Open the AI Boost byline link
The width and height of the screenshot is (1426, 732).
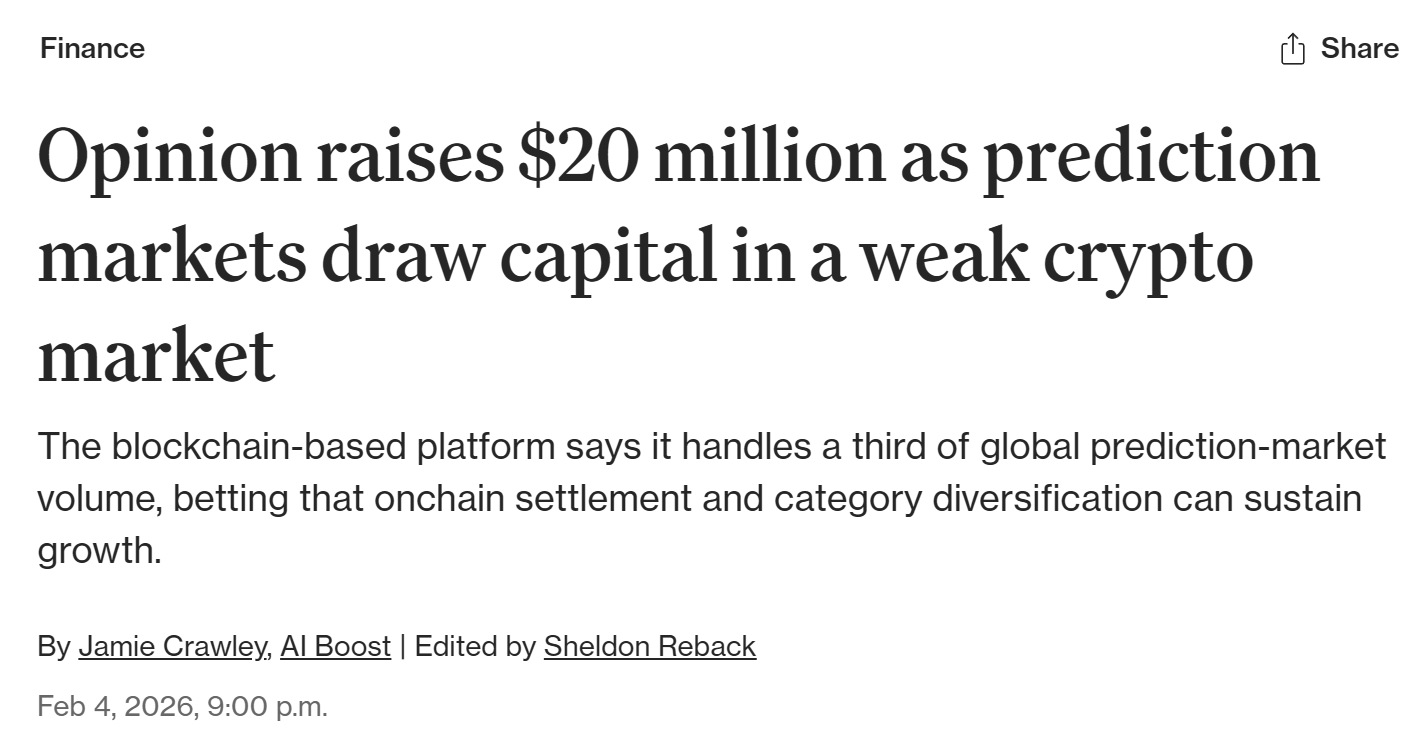[335, 646]
